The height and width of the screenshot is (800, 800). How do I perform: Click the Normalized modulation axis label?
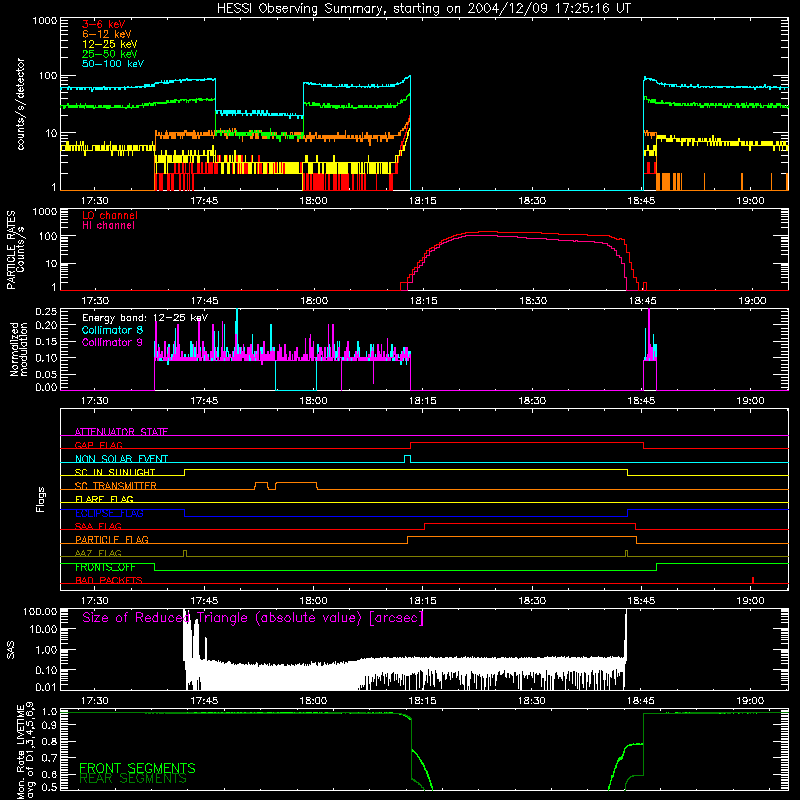pyautogui.click(x=18, y=349)
